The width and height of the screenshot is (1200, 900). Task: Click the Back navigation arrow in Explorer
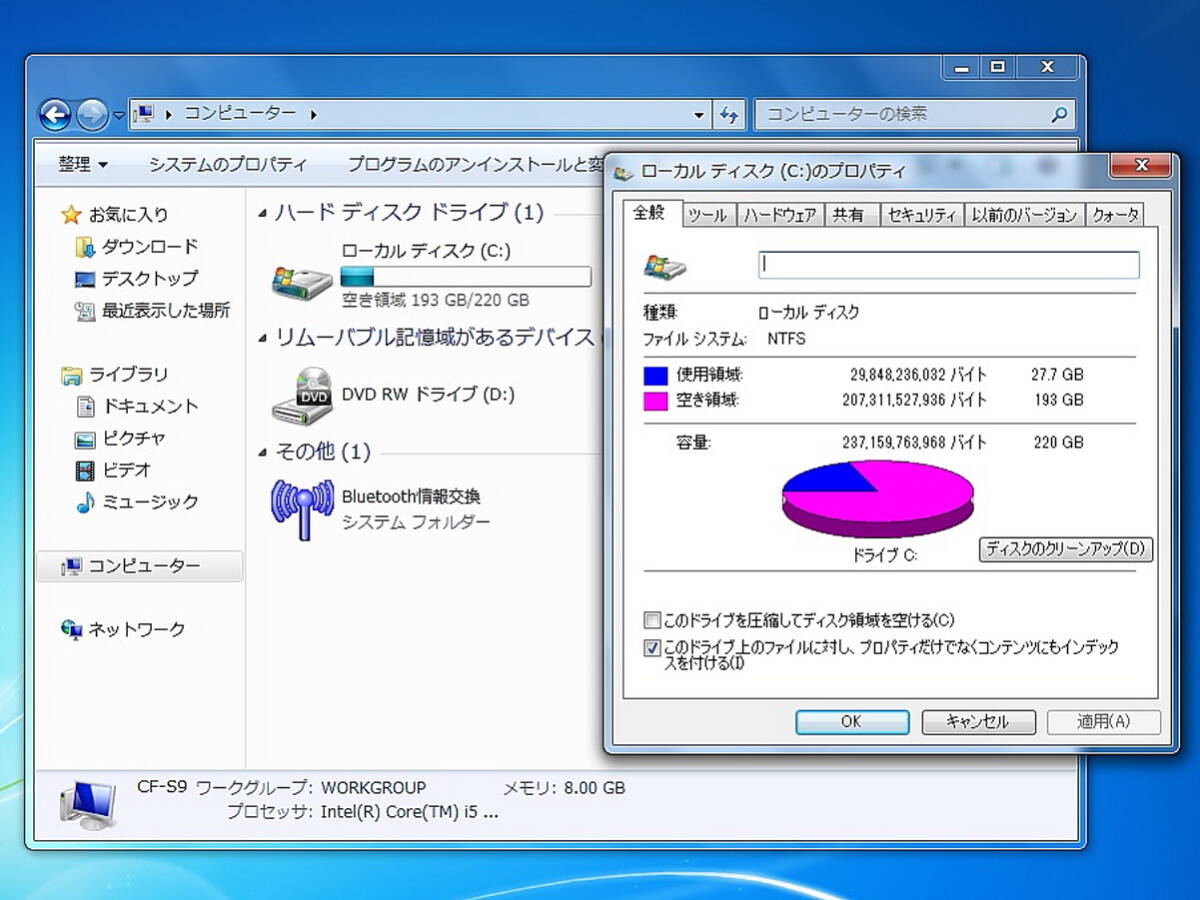click(55, 114)
